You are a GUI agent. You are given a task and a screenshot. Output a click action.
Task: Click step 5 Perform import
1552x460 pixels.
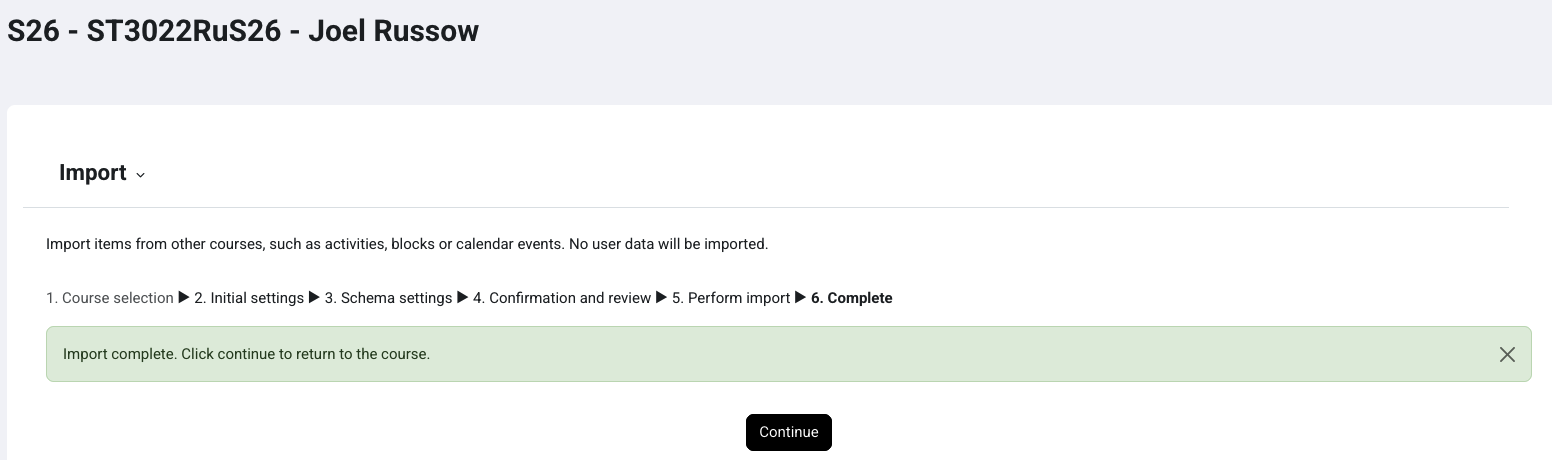731,298
